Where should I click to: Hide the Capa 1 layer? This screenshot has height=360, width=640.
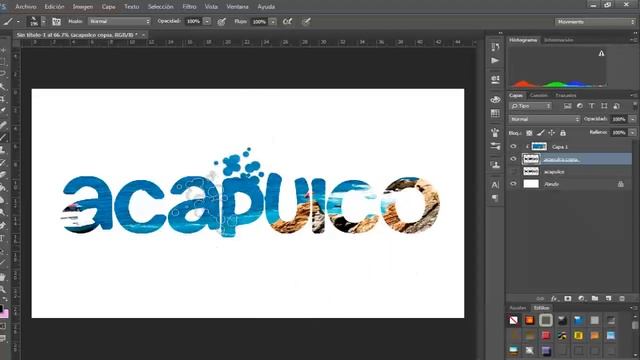513,147
